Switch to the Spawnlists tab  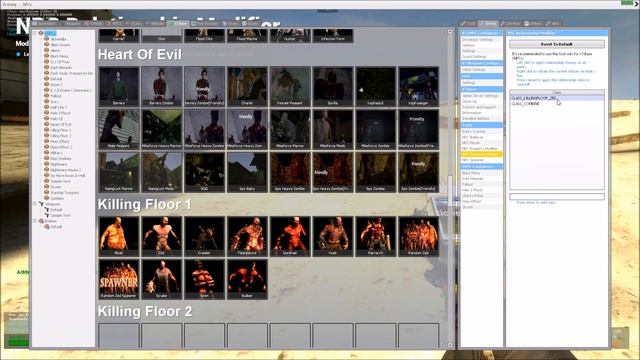pos(44,24)
